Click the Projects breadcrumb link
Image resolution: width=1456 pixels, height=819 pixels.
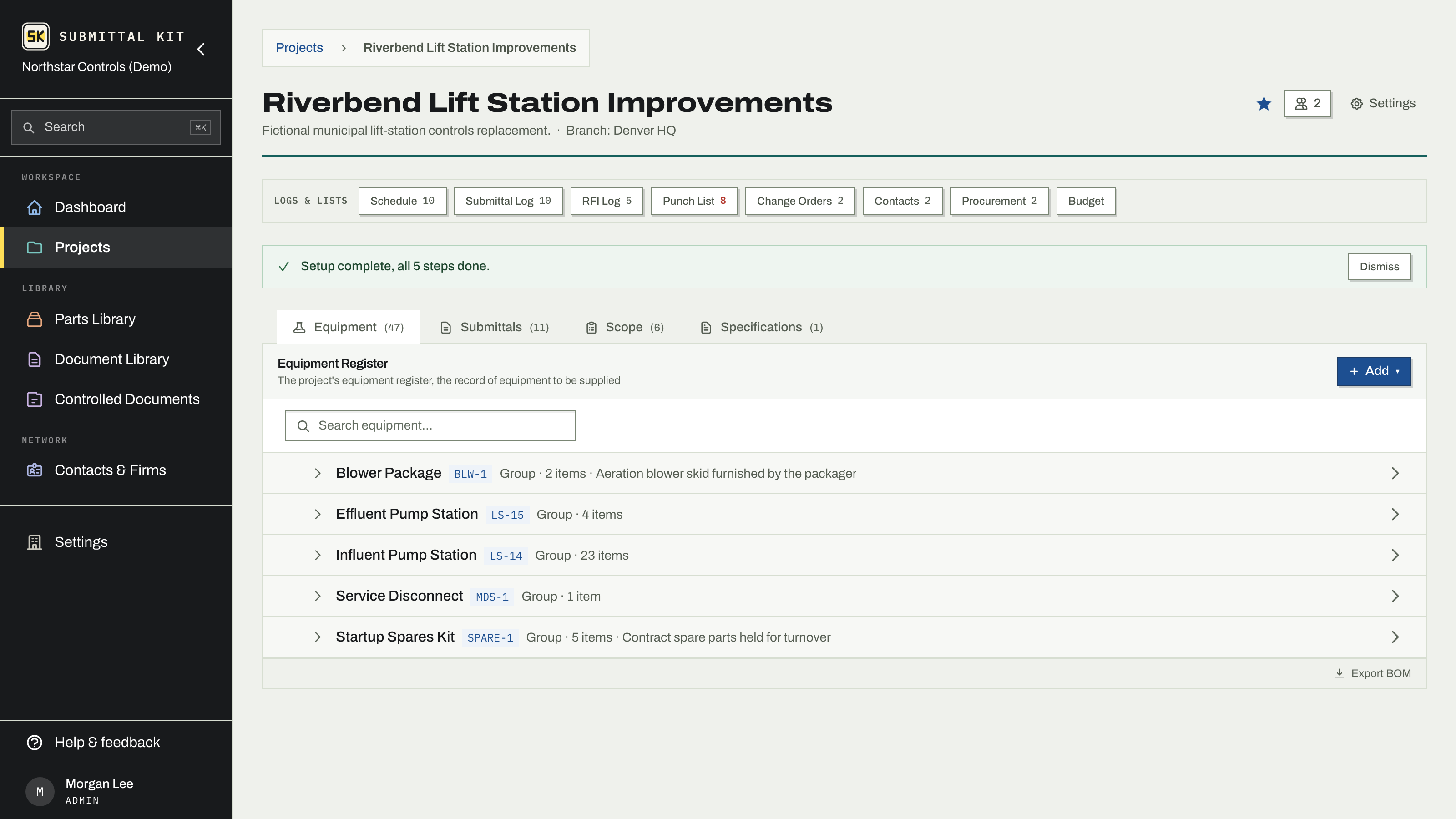[x=299, y=48]
